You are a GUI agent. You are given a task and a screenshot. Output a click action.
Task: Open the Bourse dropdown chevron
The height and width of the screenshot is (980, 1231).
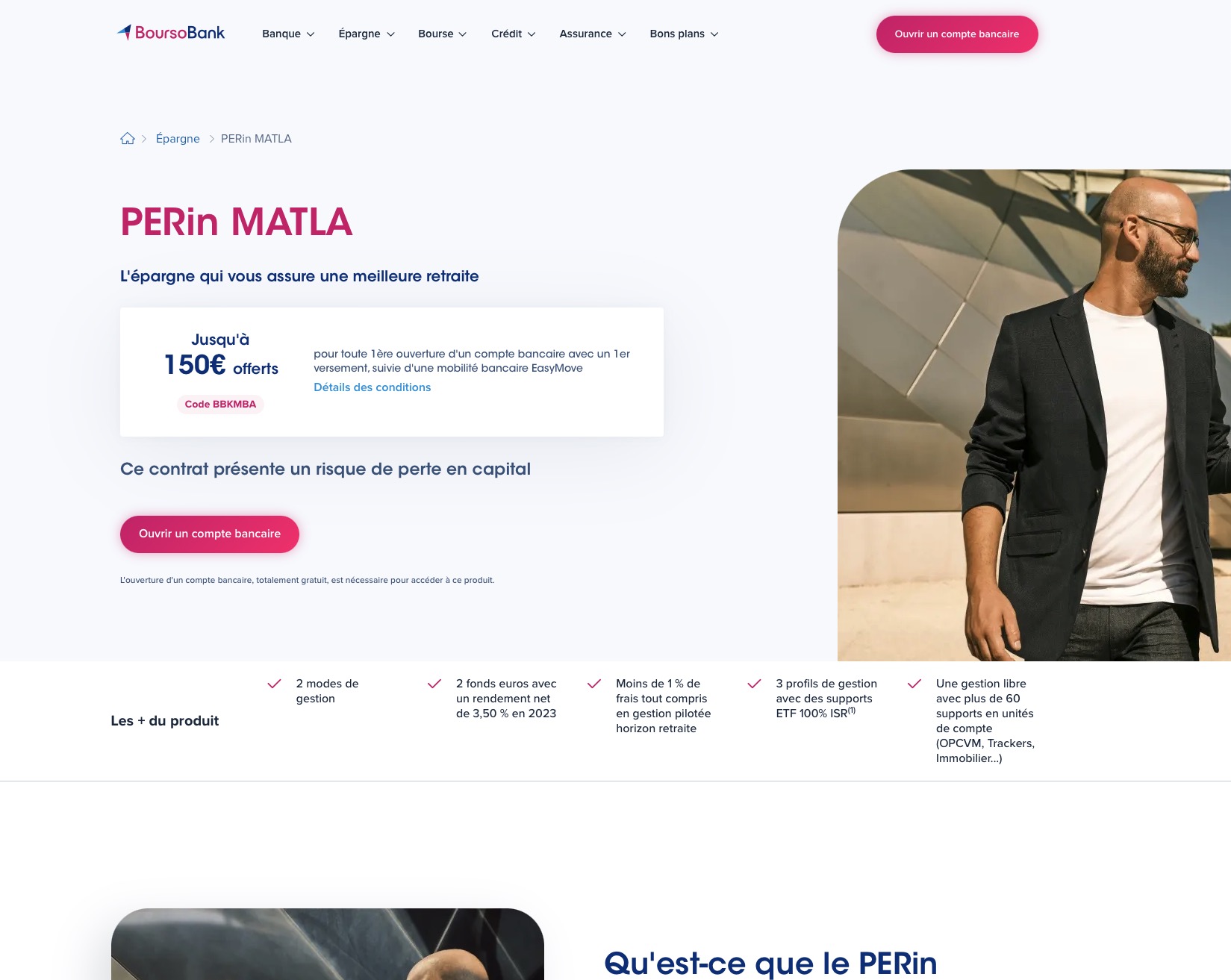463,34
